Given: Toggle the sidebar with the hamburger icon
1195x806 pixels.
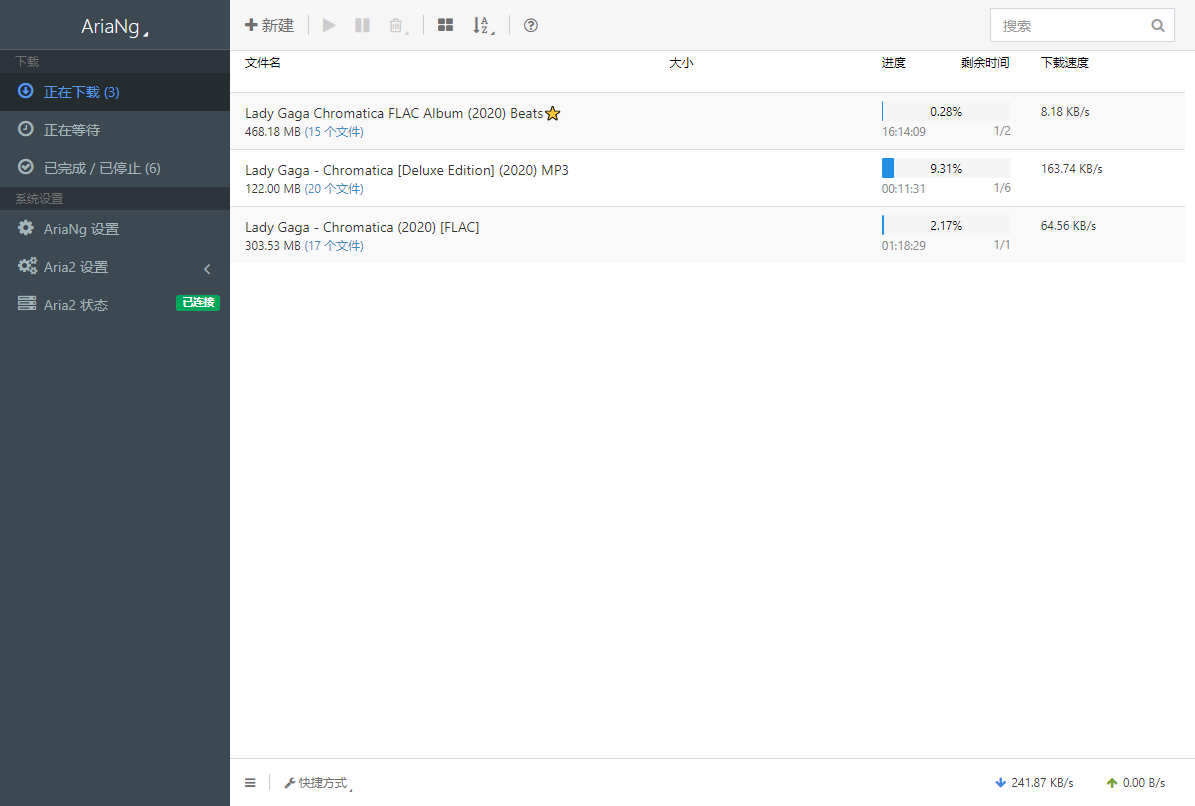Looking at the screenshot, I should [x=250, y=782].
